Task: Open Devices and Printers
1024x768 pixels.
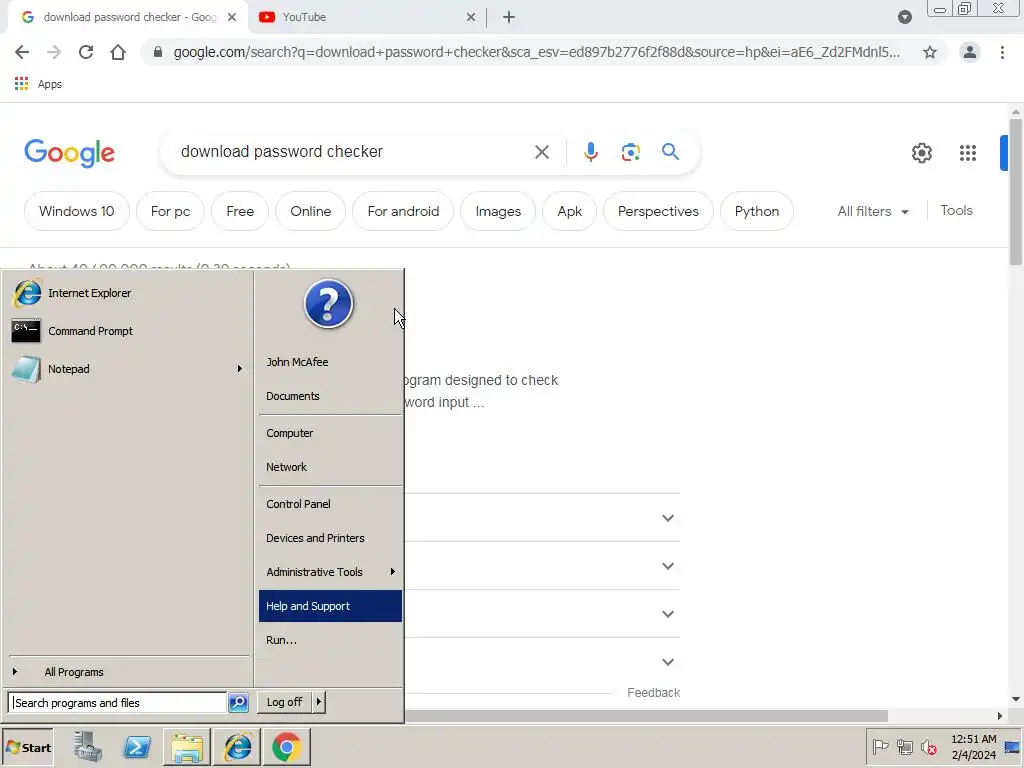Action: point(330,538)
